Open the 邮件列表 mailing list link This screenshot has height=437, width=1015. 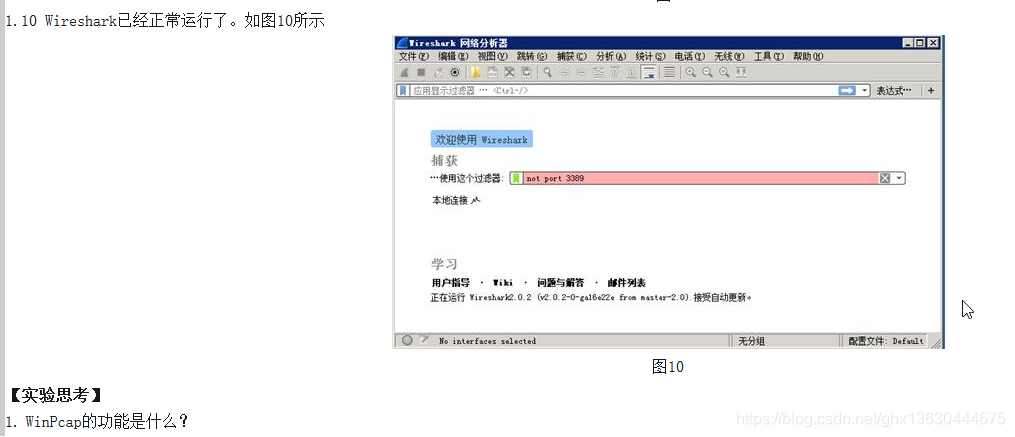coord(627,283)
